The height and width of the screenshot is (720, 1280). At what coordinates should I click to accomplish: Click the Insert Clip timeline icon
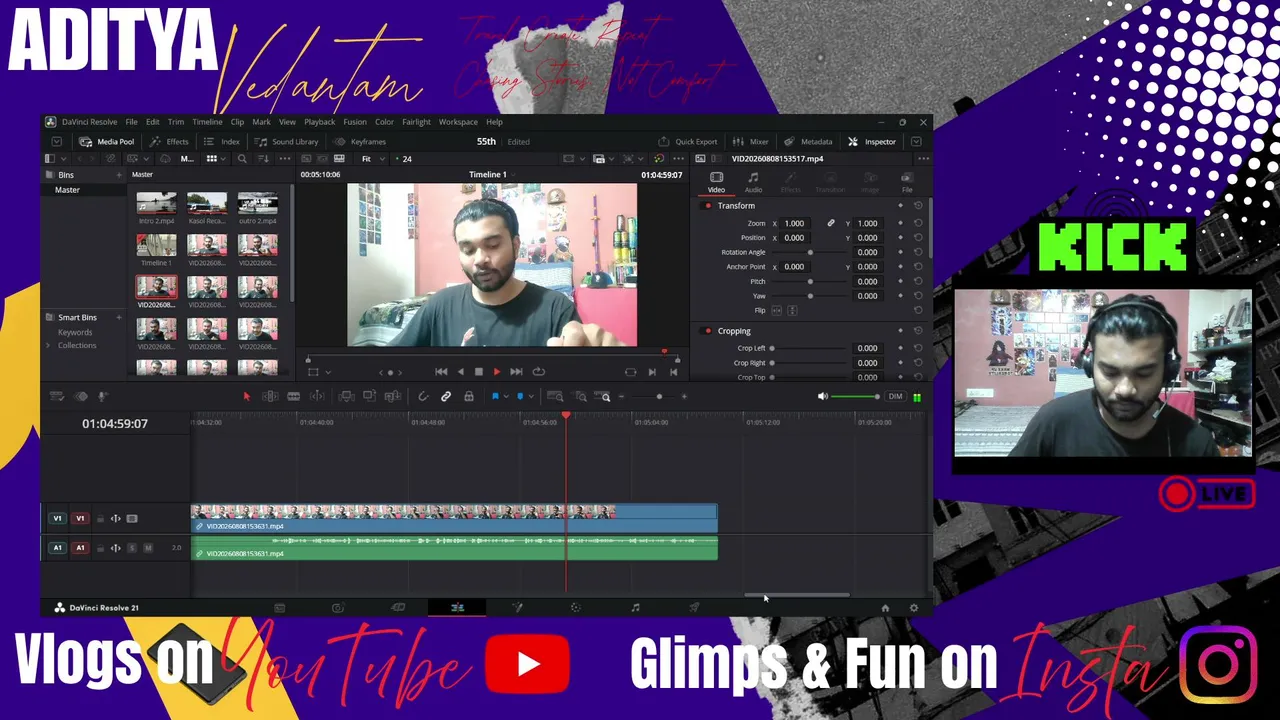(x=346, y=397)
